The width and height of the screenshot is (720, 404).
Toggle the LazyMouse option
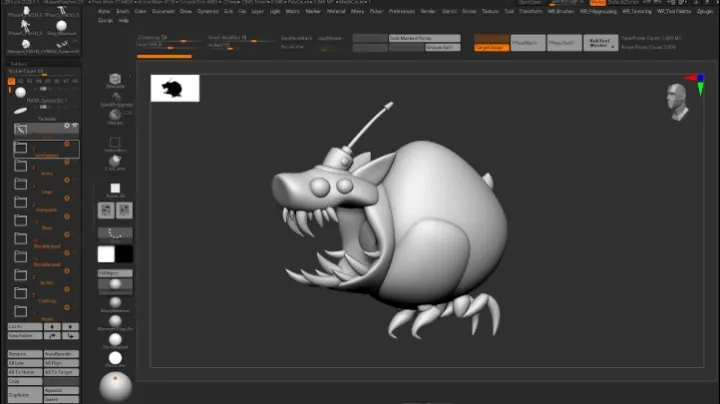(x=330, y=39)
